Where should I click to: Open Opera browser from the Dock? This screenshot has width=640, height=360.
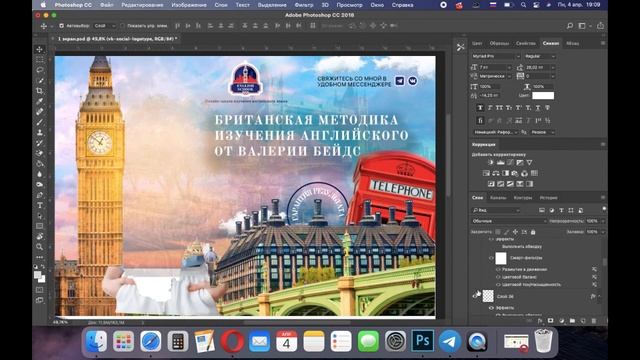[232, 341]
